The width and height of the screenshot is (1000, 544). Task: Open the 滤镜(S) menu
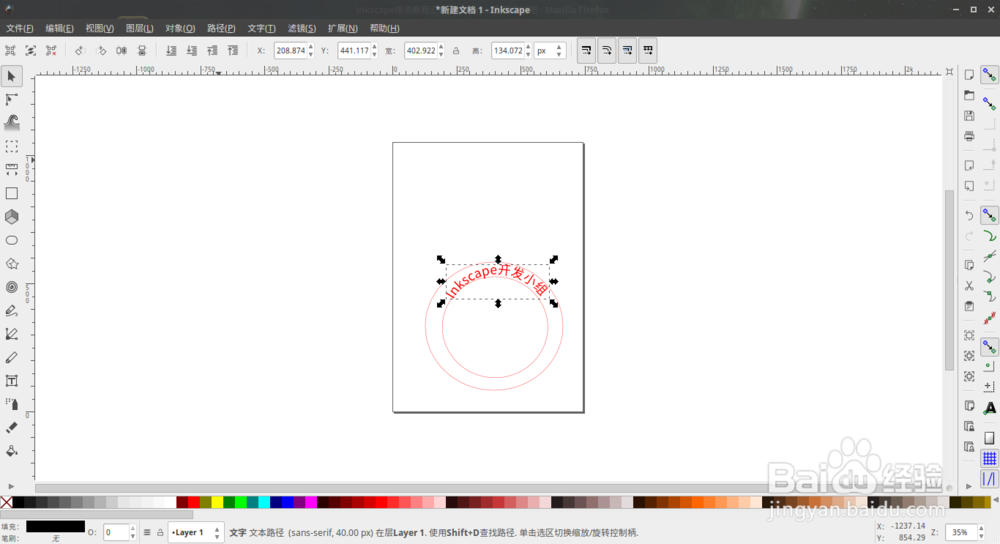click(x=302, y=28)
